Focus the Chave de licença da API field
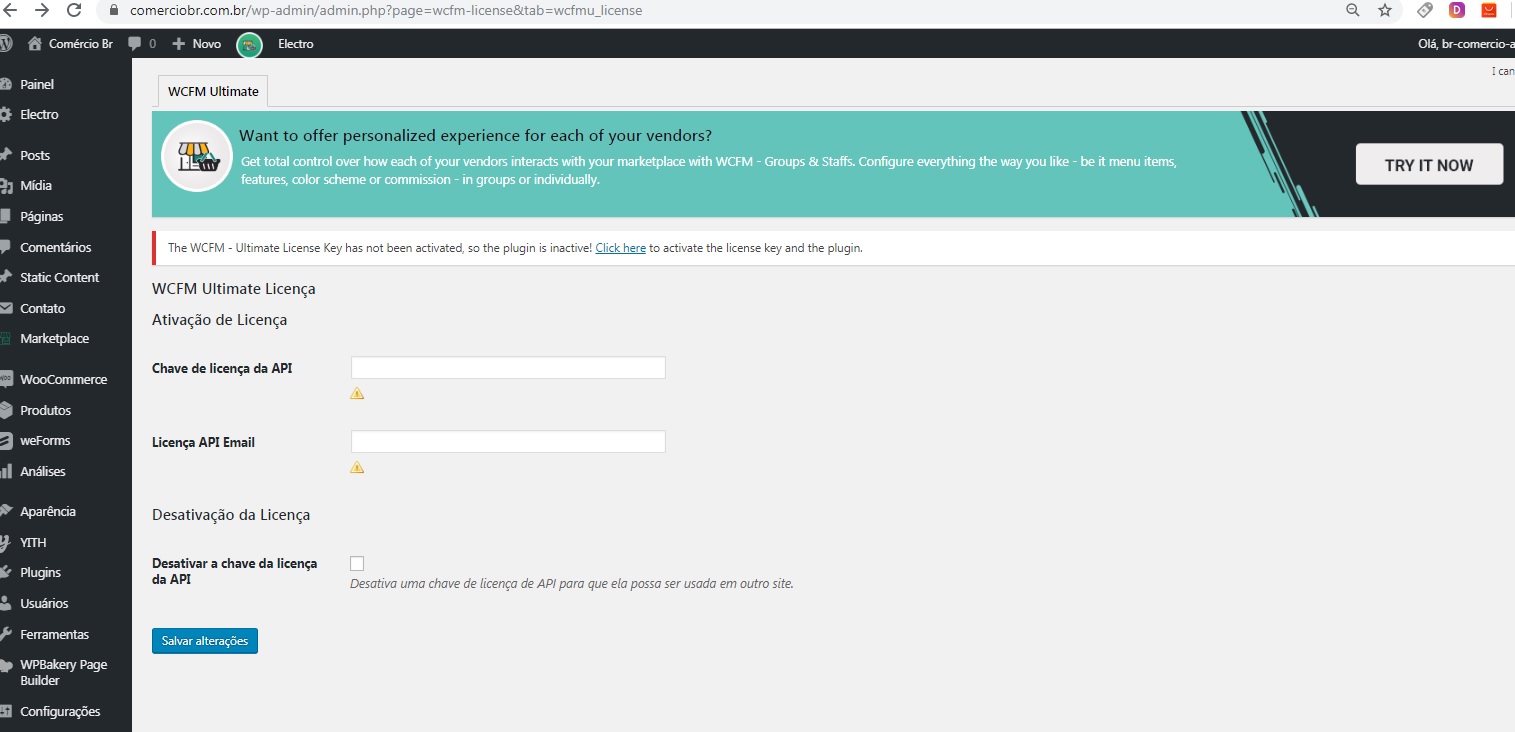The width and height of the screenshot is (1515, 732). pyautogui.click(x=508, y=368)
